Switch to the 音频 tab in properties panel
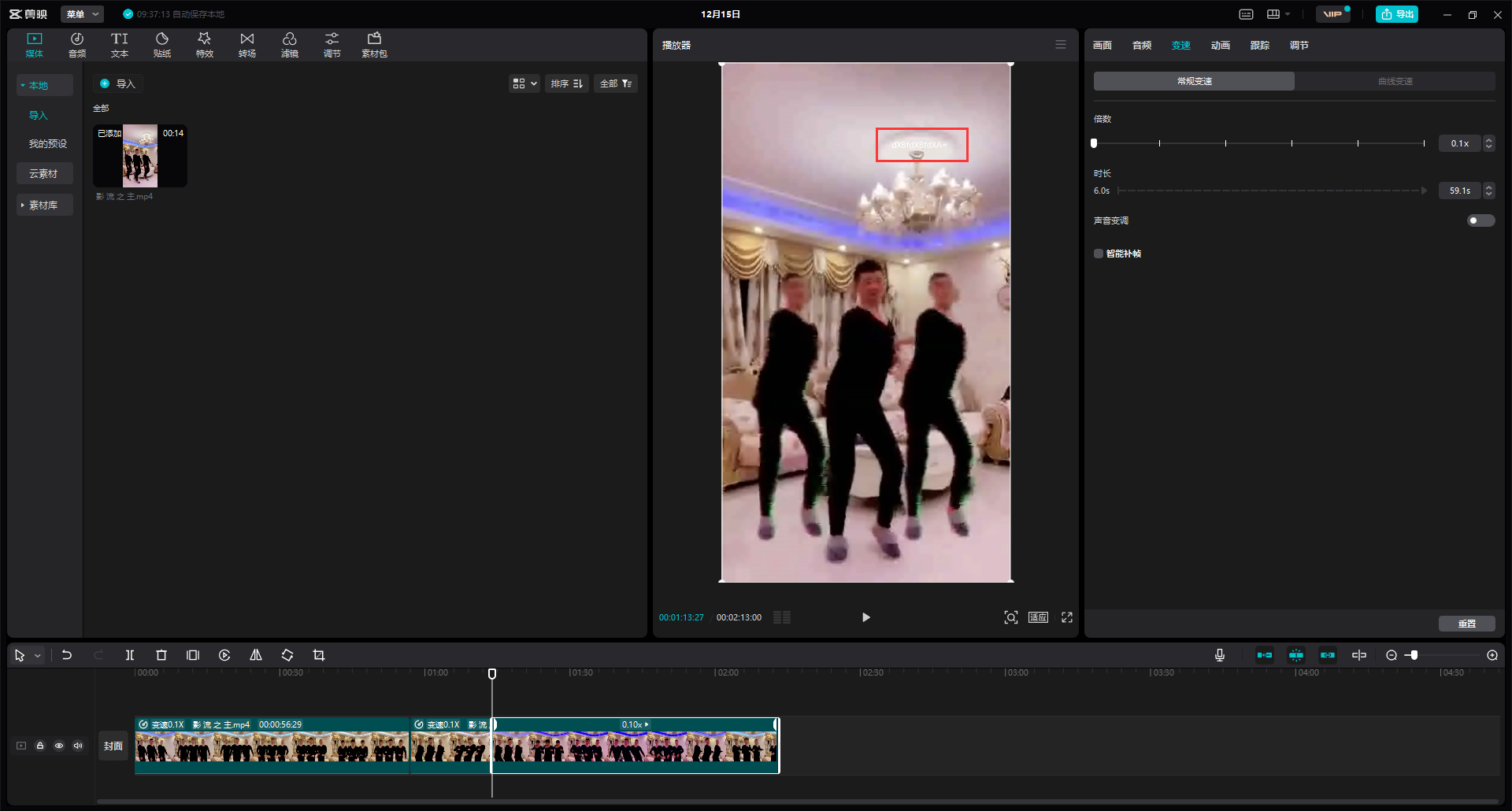Screen dimensions: 1512x811 click(1142, 45)
